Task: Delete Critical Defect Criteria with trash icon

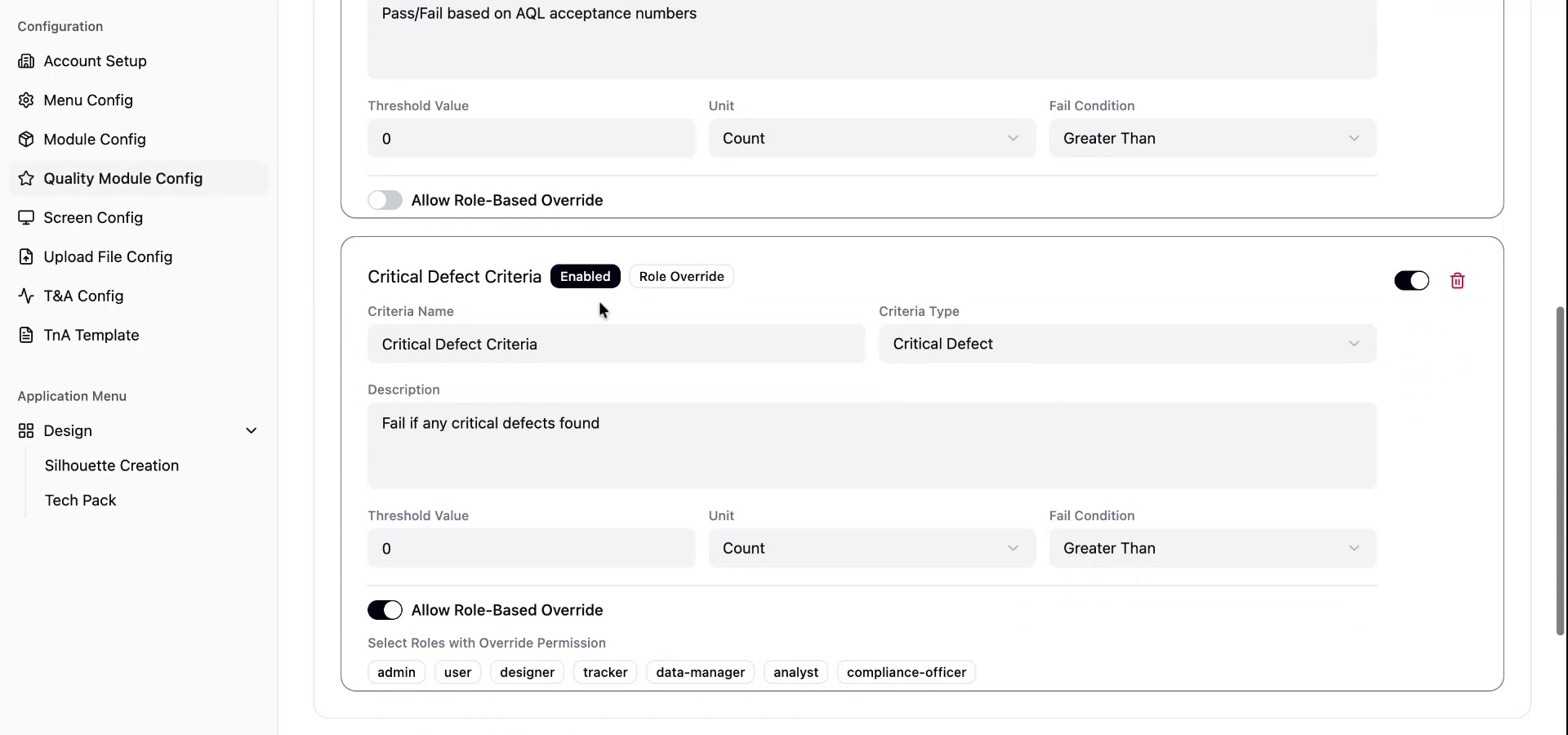Action: (x=1457, y=281)
